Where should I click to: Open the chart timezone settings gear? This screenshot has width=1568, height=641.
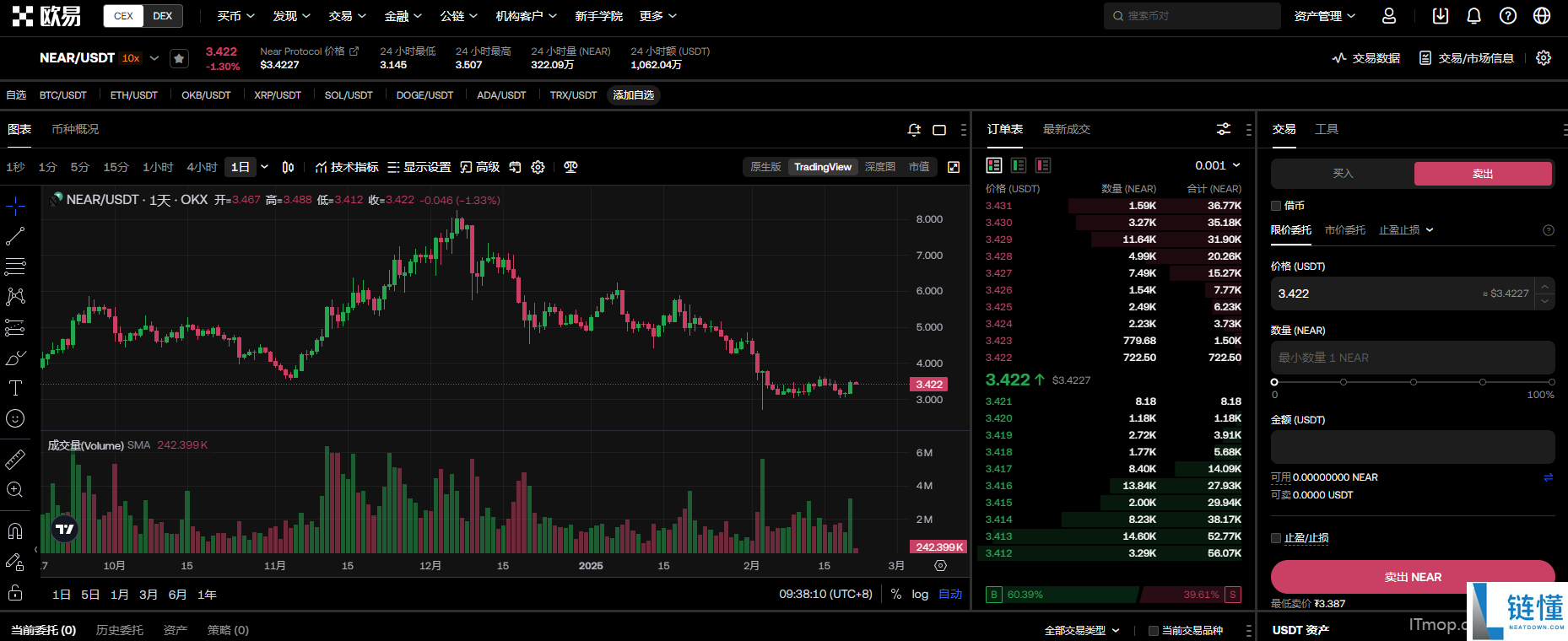coord(941,566)
